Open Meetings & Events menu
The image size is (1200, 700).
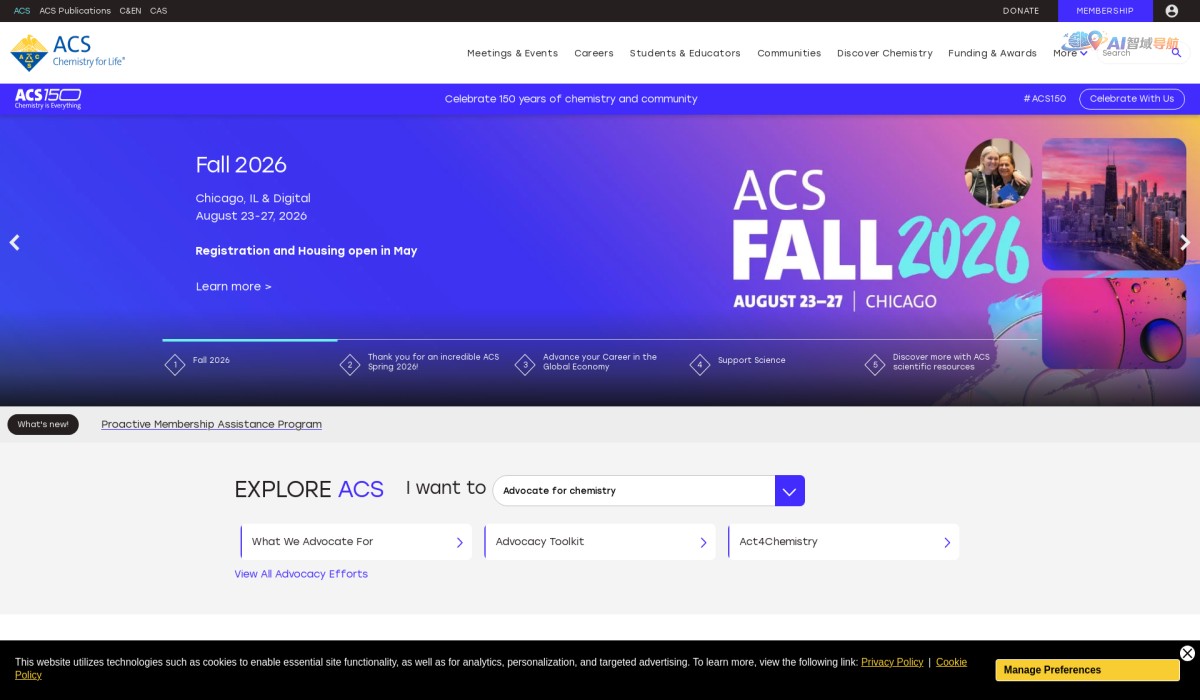[x=512, y=54]
